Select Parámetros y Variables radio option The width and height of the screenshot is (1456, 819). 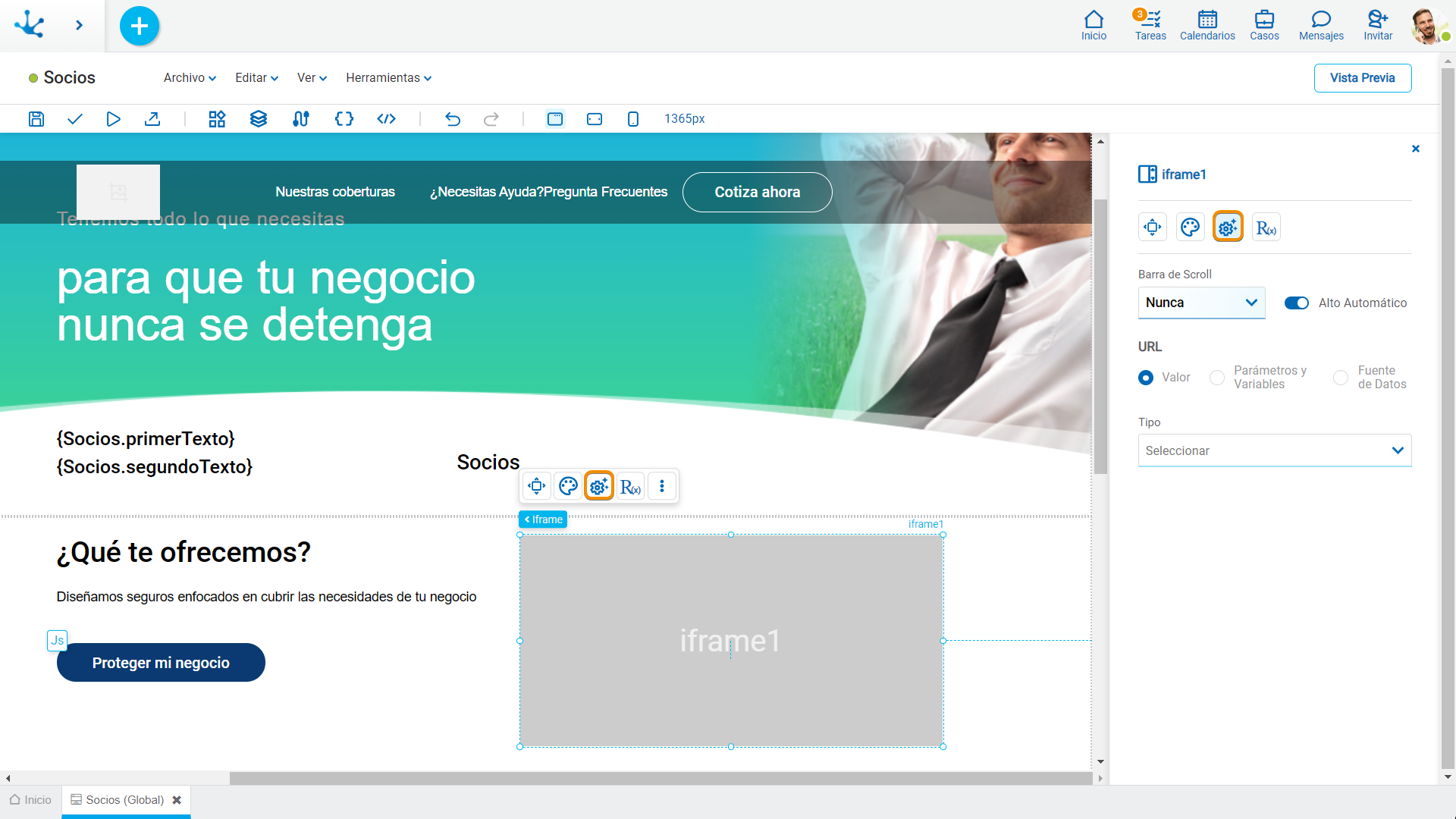(x=1217, y=378)
